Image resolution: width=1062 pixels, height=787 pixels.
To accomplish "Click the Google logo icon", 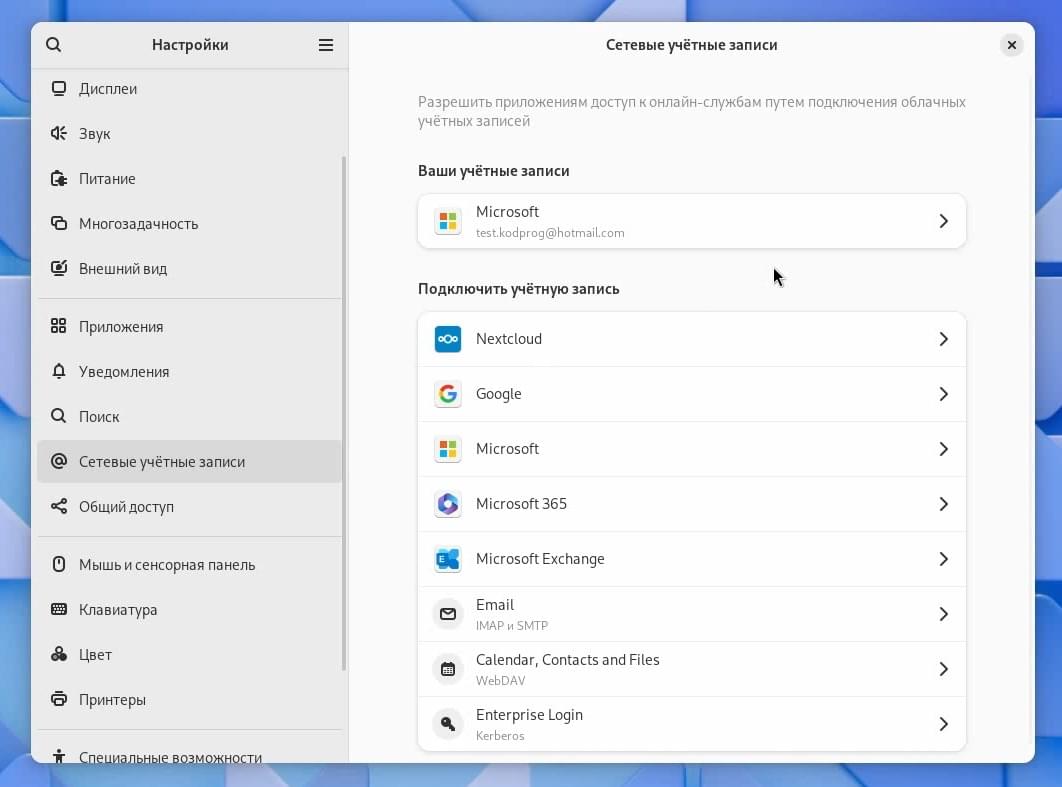I will pyautogui.click(x=448, y=394).
